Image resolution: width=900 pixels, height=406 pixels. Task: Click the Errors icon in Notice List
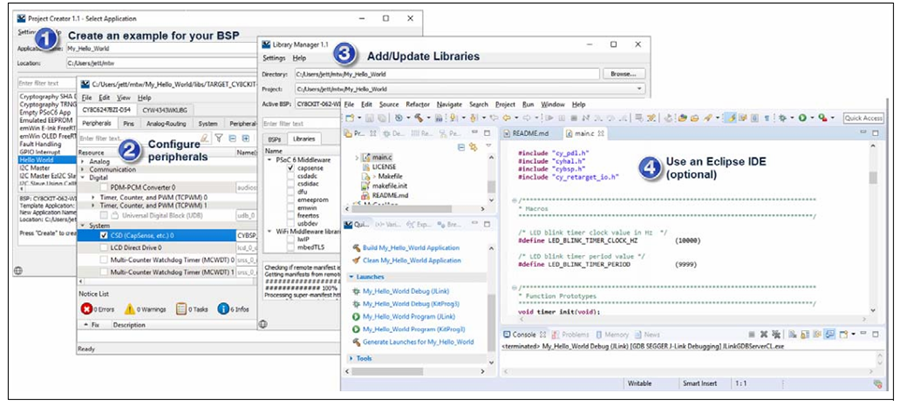point(85,309)
